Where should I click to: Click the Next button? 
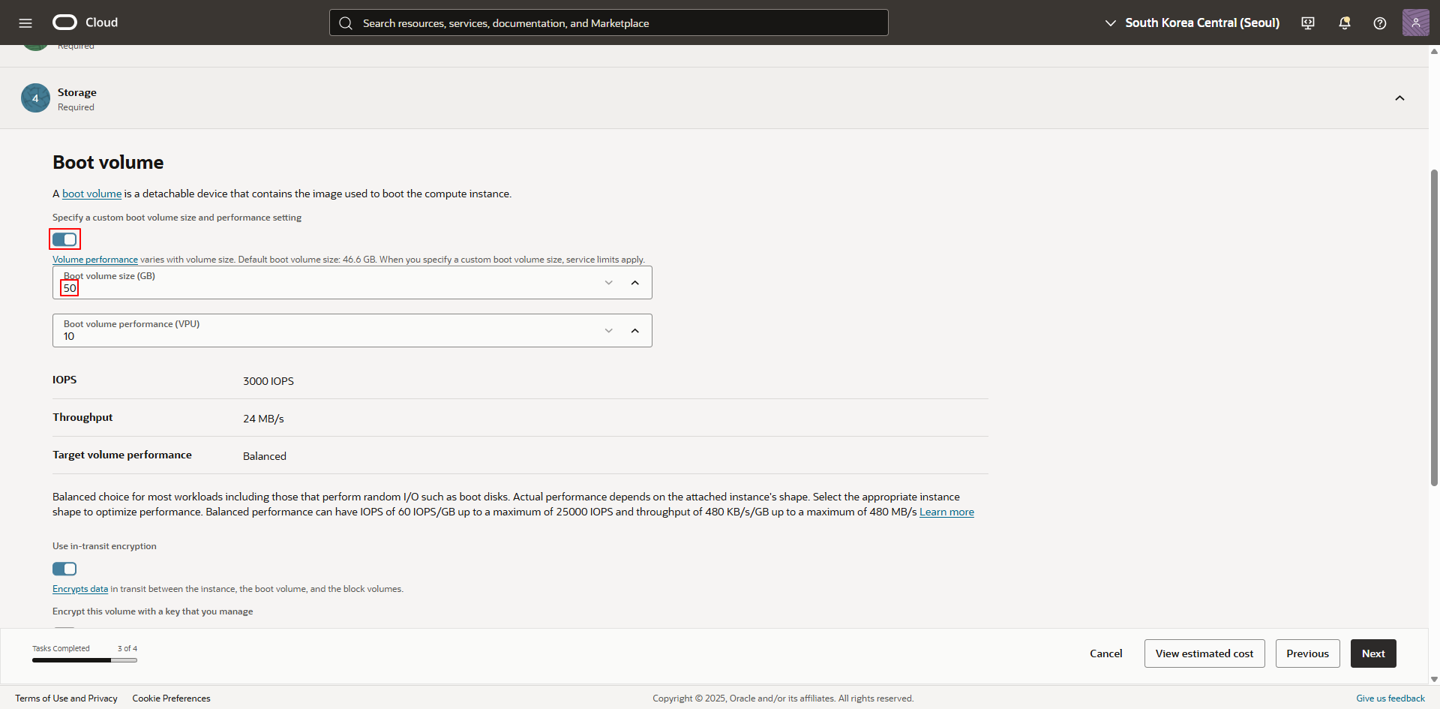pyautogui.click(x=1372, y=653)
